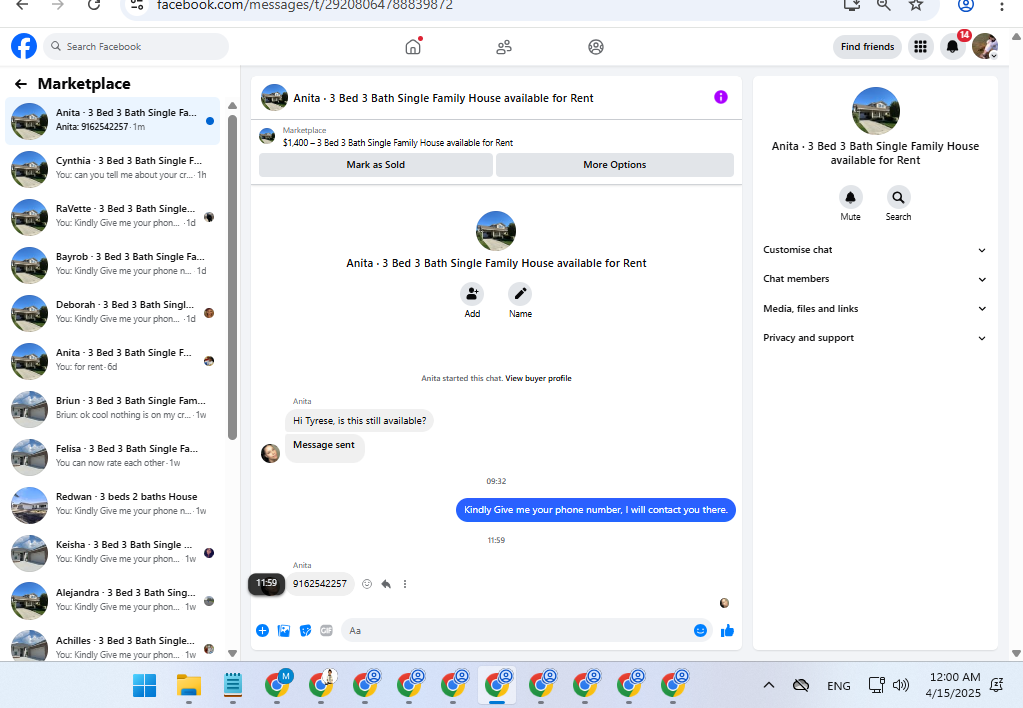
Task: Click the ENG language indicator
Action: [x=838, y=686]
